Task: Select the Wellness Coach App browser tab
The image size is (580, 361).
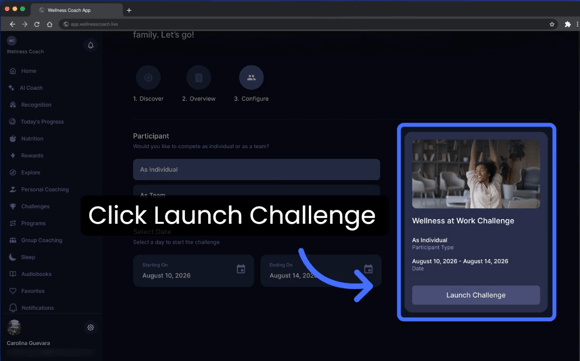Action: tap(77, 10)
